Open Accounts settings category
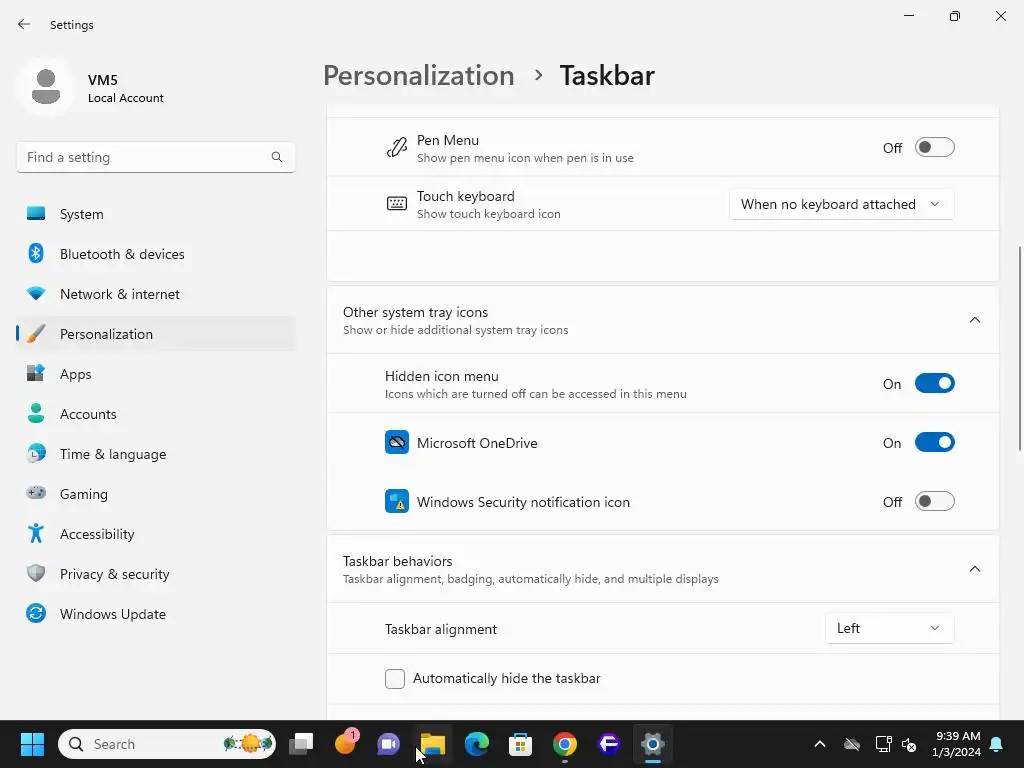Screen dimensions: 1024x768 pos(156,414)
